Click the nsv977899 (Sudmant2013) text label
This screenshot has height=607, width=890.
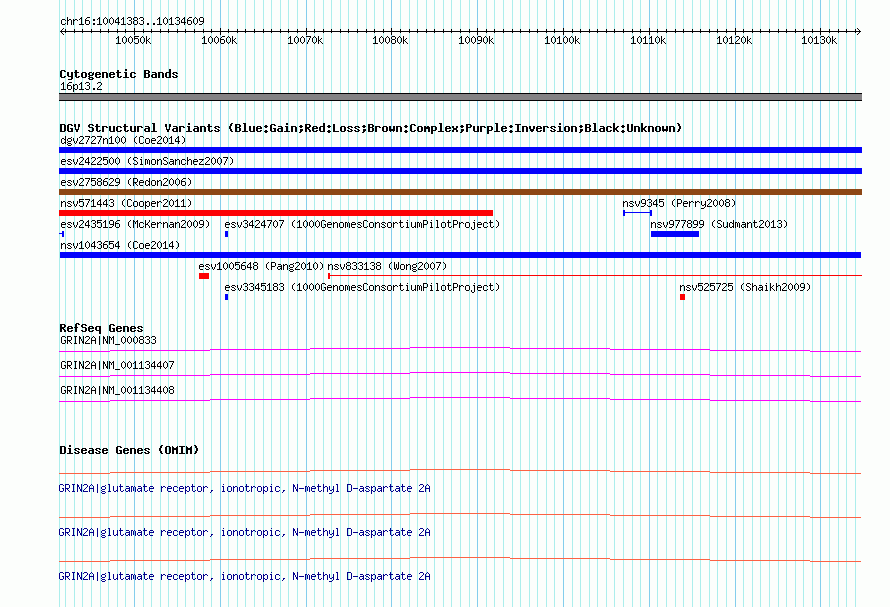(x=719, y=224)
